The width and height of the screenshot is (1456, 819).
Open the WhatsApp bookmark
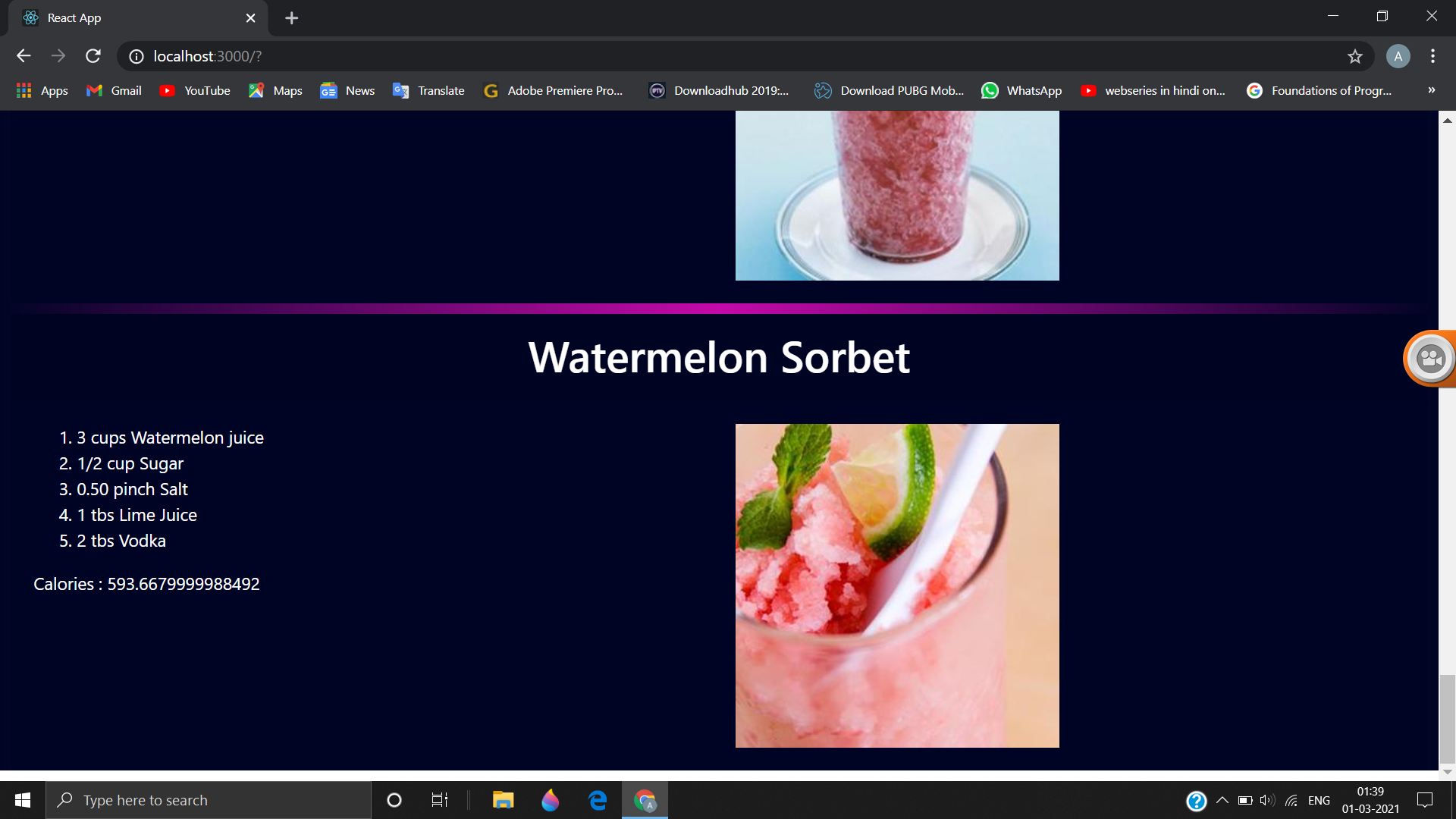(1021, 90)
